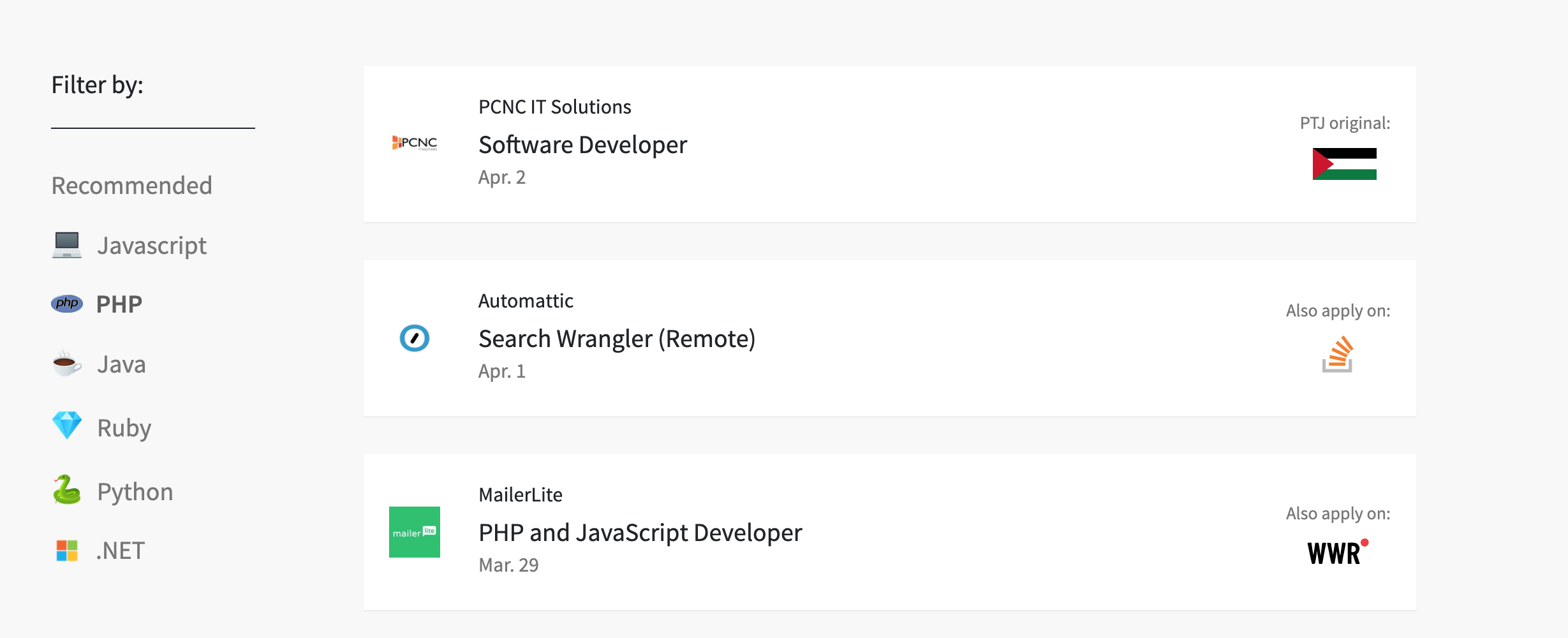This screenshot has width=1568, height=638.
Task: Enable the Java language filter
Action: point(121,364)
